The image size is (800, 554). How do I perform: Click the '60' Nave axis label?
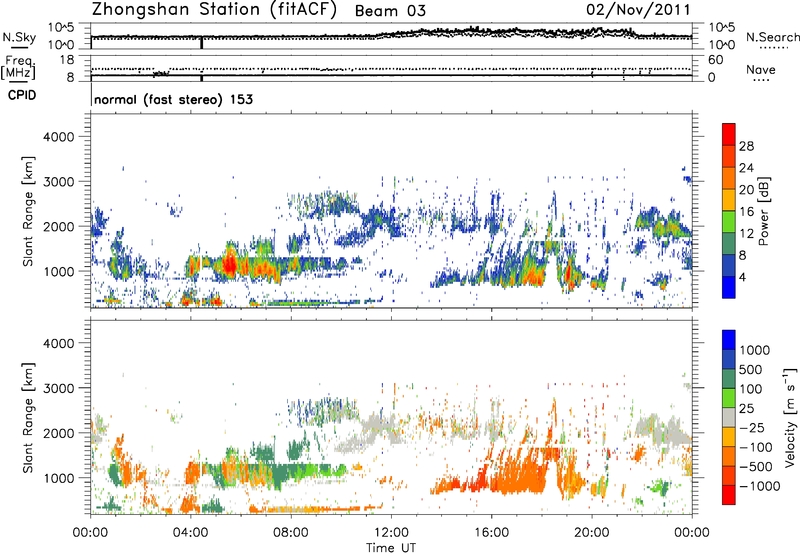(715, 60)
